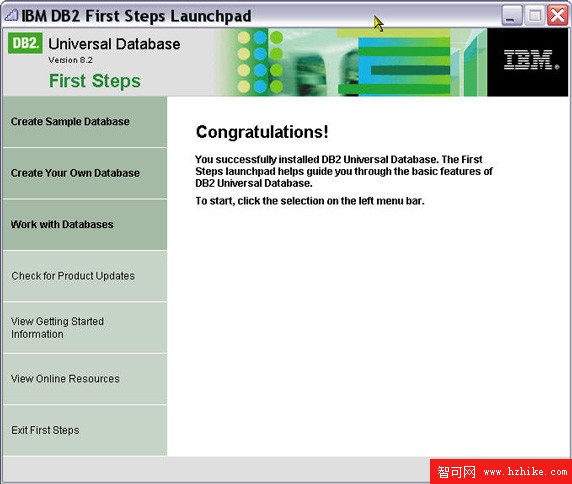Click 'To start, click the selection' instruction text
Screen dimensions: 572x484
pyautogui.click(x=310, y=201)
